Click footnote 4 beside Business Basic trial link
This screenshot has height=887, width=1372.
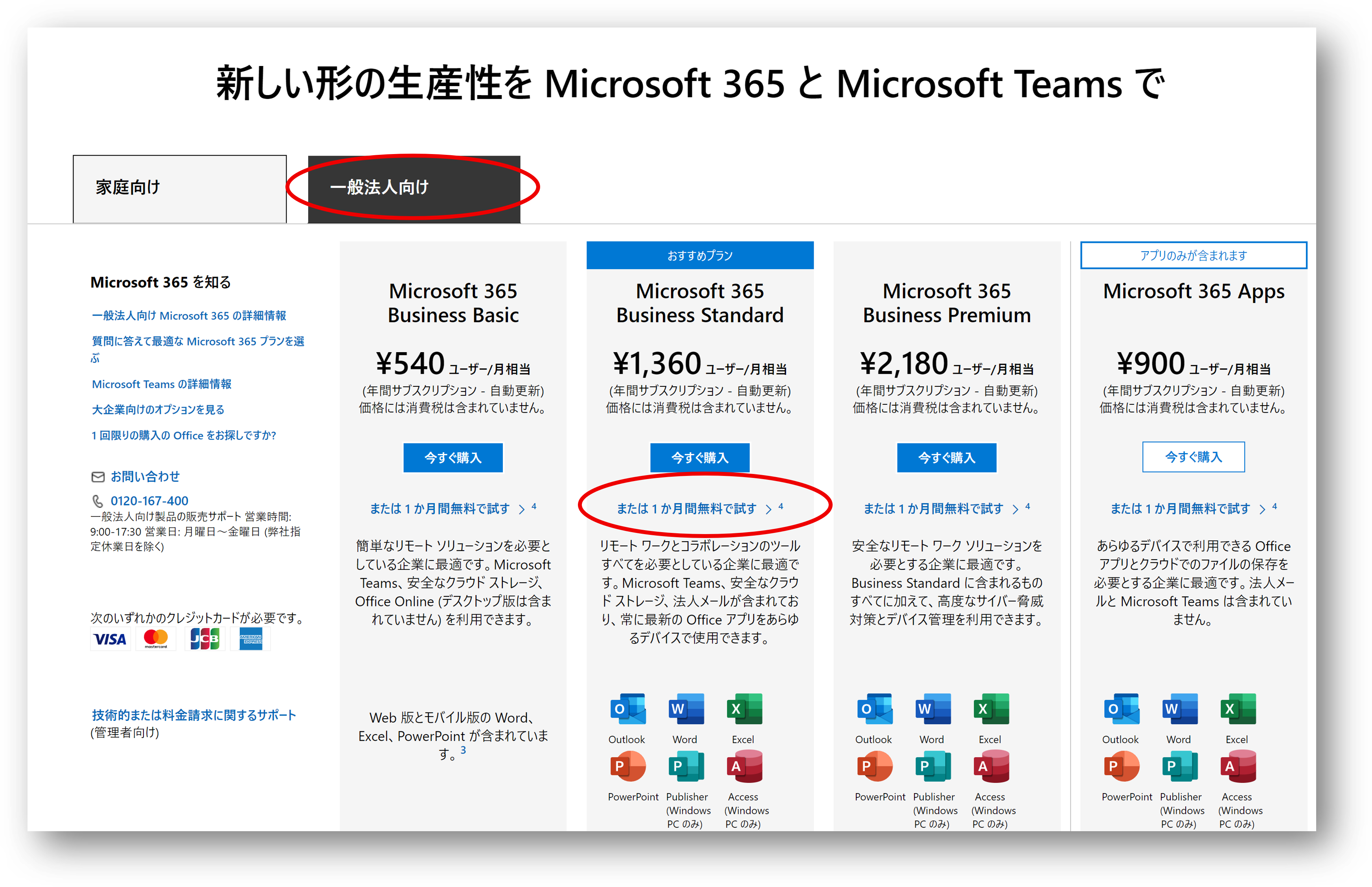coord(534,506)
